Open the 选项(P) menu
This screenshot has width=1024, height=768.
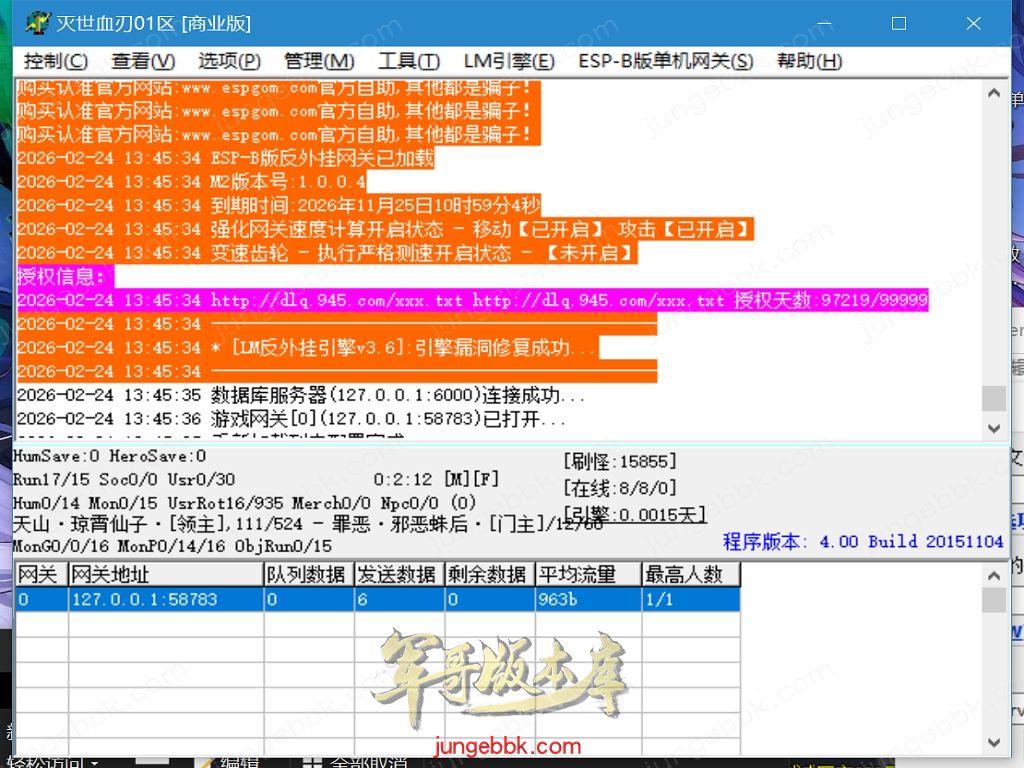click(x=229, y=61)
